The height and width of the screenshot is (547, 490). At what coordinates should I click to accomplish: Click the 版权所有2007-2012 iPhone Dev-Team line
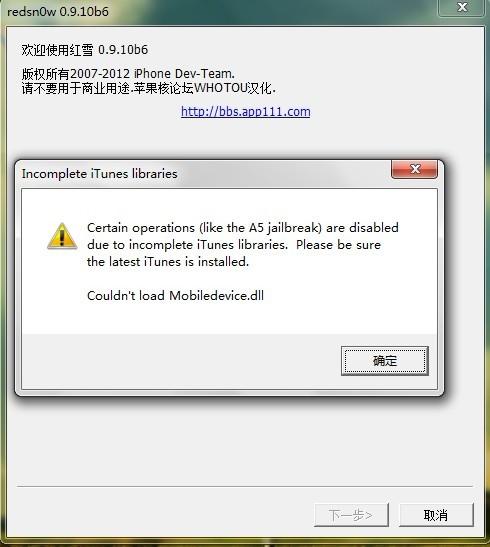coord(128,74)
